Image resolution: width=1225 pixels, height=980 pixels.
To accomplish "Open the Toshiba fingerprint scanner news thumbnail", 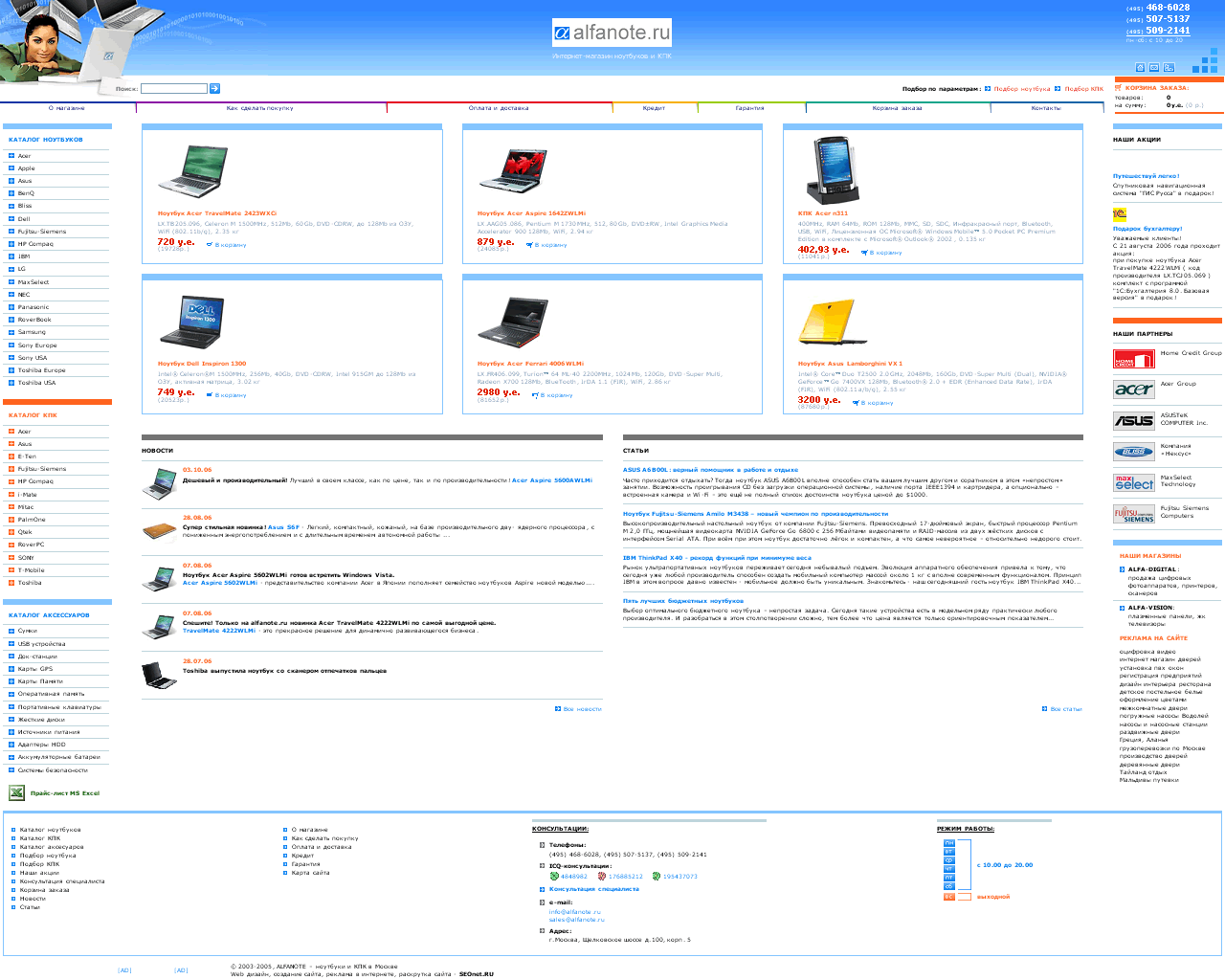I will coord(159,675).
